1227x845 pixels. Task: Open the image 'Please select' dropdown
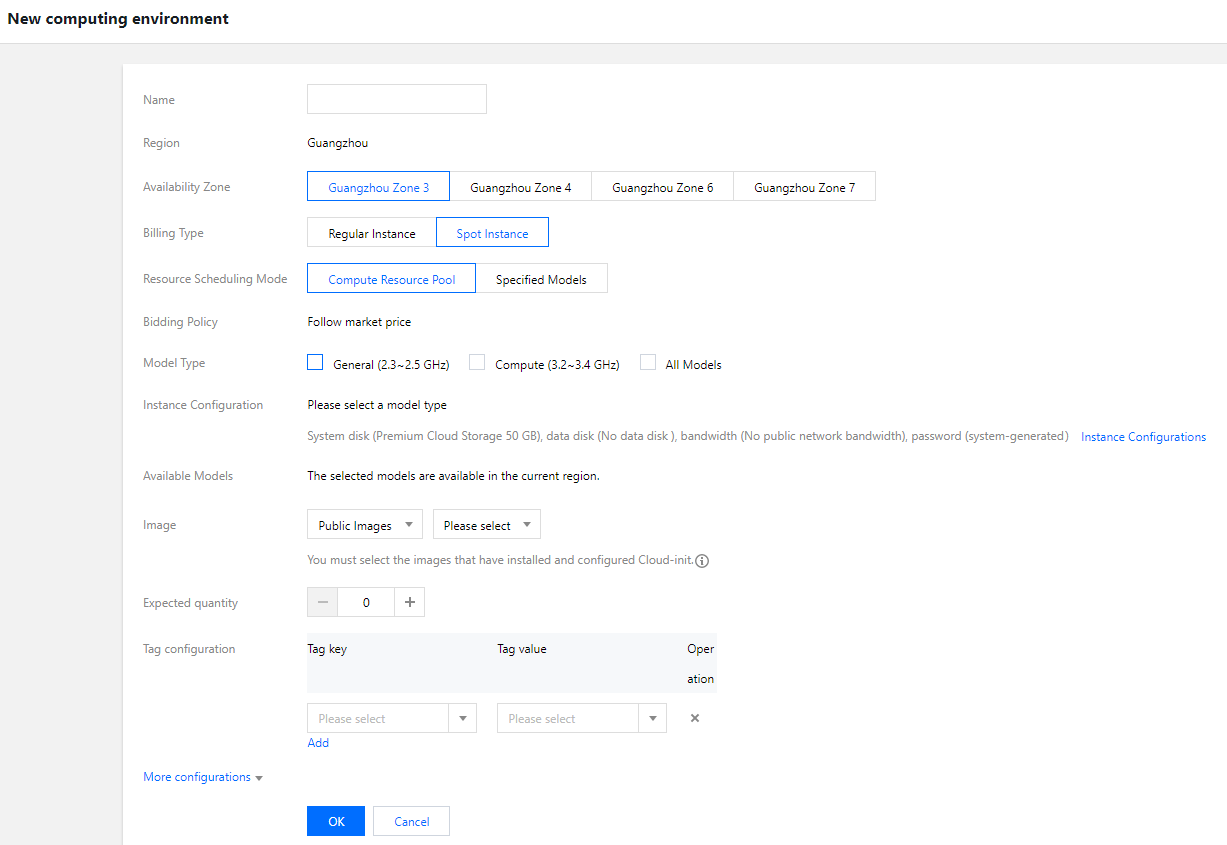point(487,525)
